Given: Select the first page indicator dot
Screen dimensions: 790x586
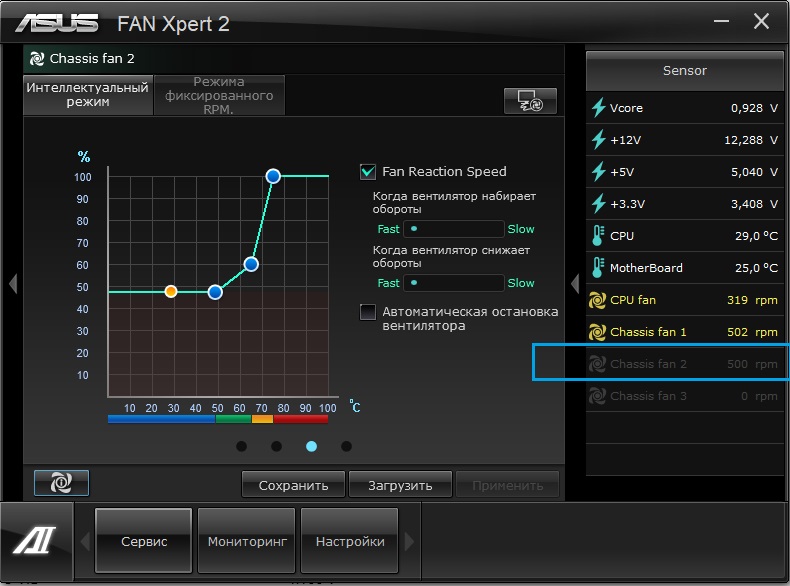Looking at the screenshot, I should [241, 446].
